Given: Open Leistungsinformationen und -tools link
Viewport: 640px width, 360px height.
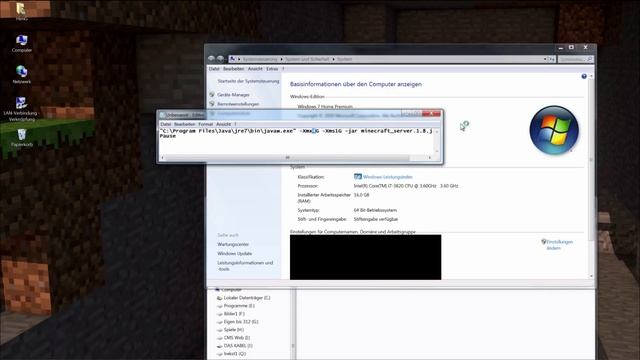Looking at the screenshot, I should pyautogui.click(x=245, y=266).
